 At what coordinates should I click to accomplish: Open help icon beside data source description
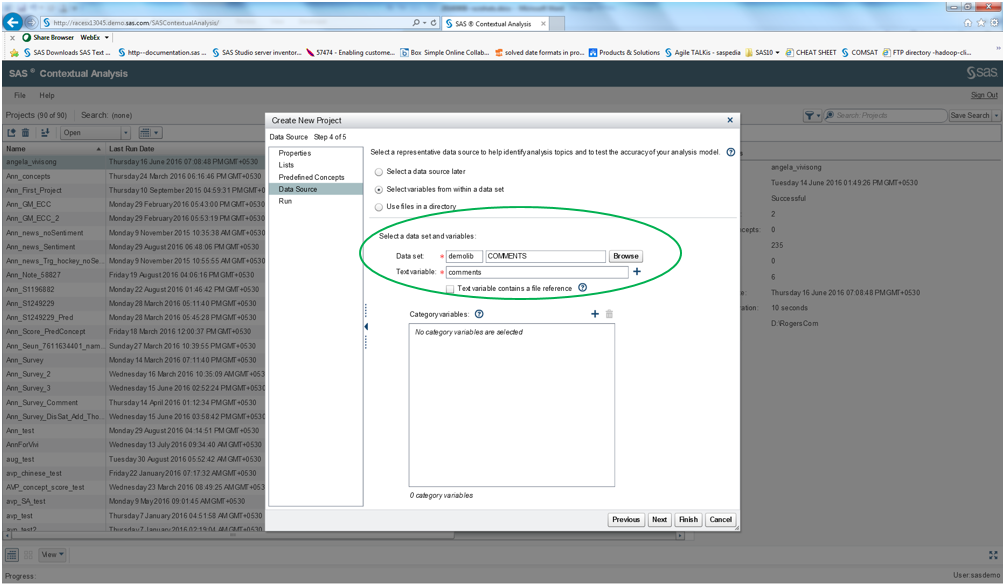click(731, 152)
